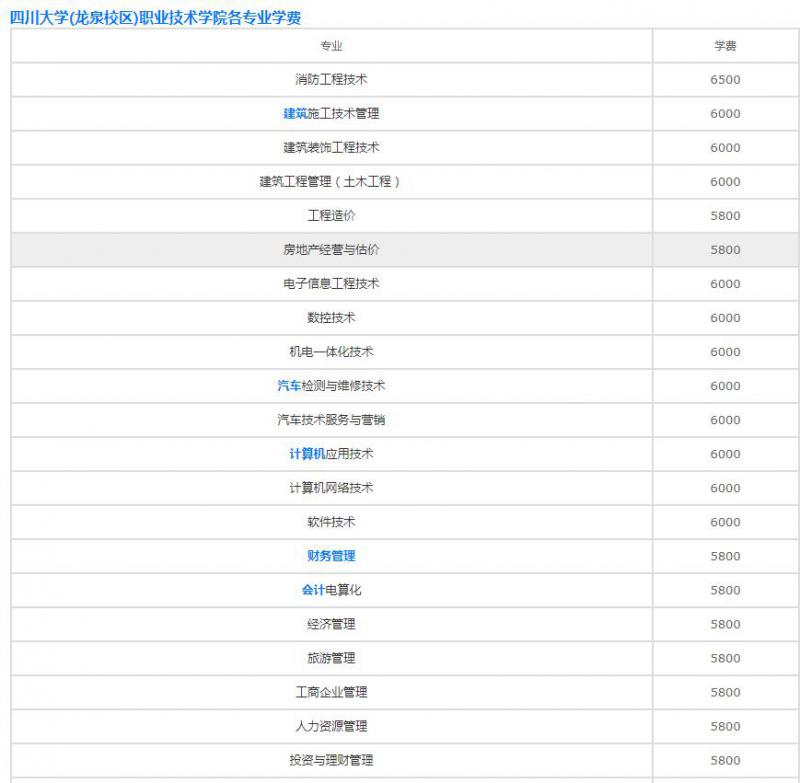Click the 建筑工程管理（土木工程）cell

331,181
